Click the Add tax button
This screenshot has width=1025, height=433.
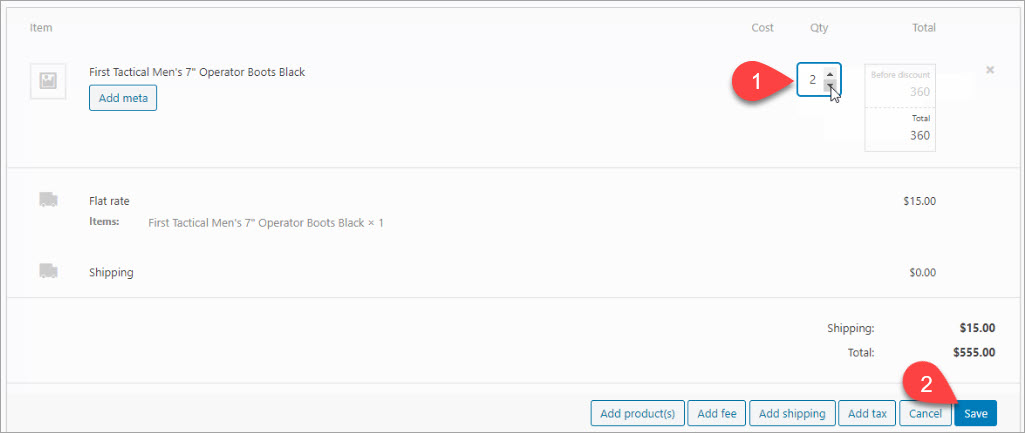(867, 413)
